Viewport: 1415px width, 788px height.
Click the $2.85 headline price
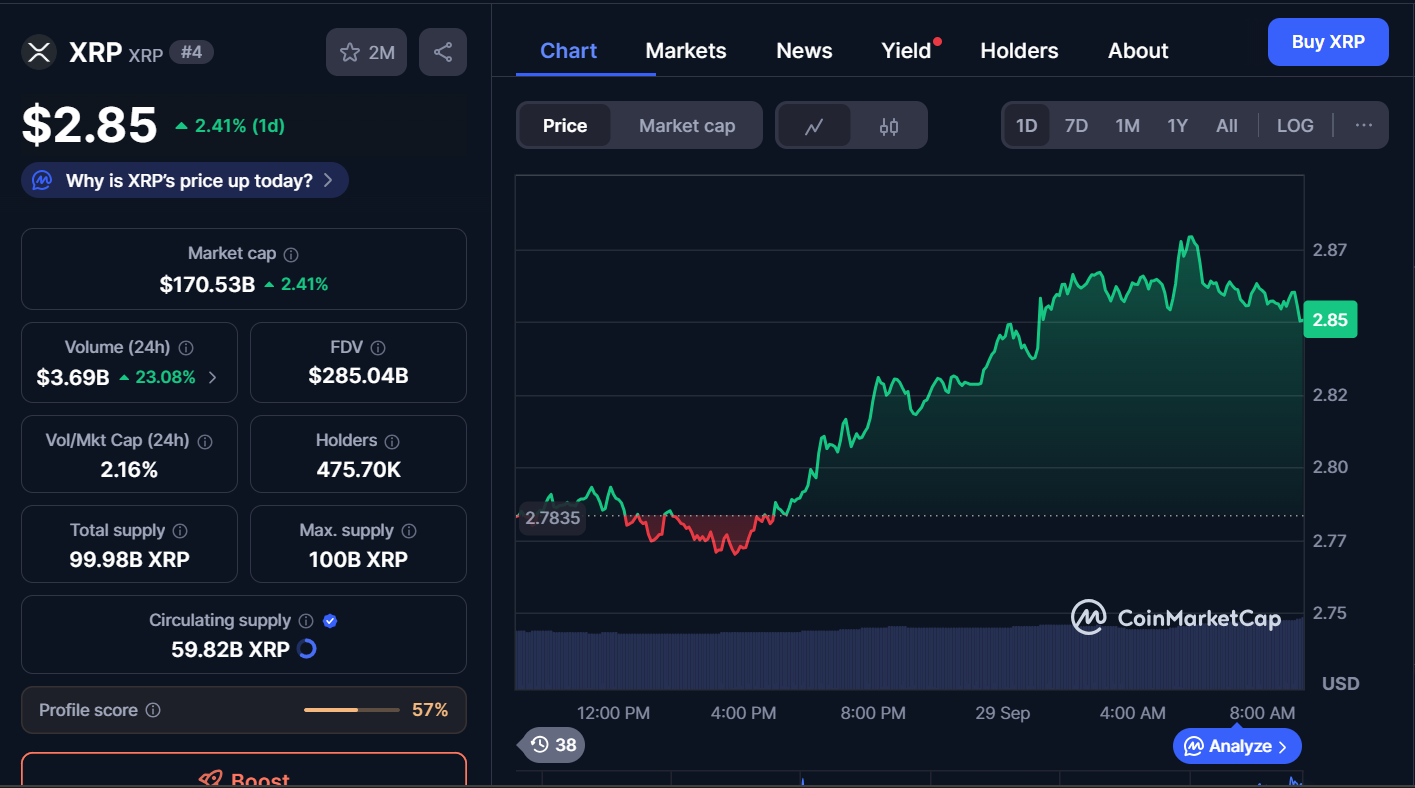pos(90,125)
